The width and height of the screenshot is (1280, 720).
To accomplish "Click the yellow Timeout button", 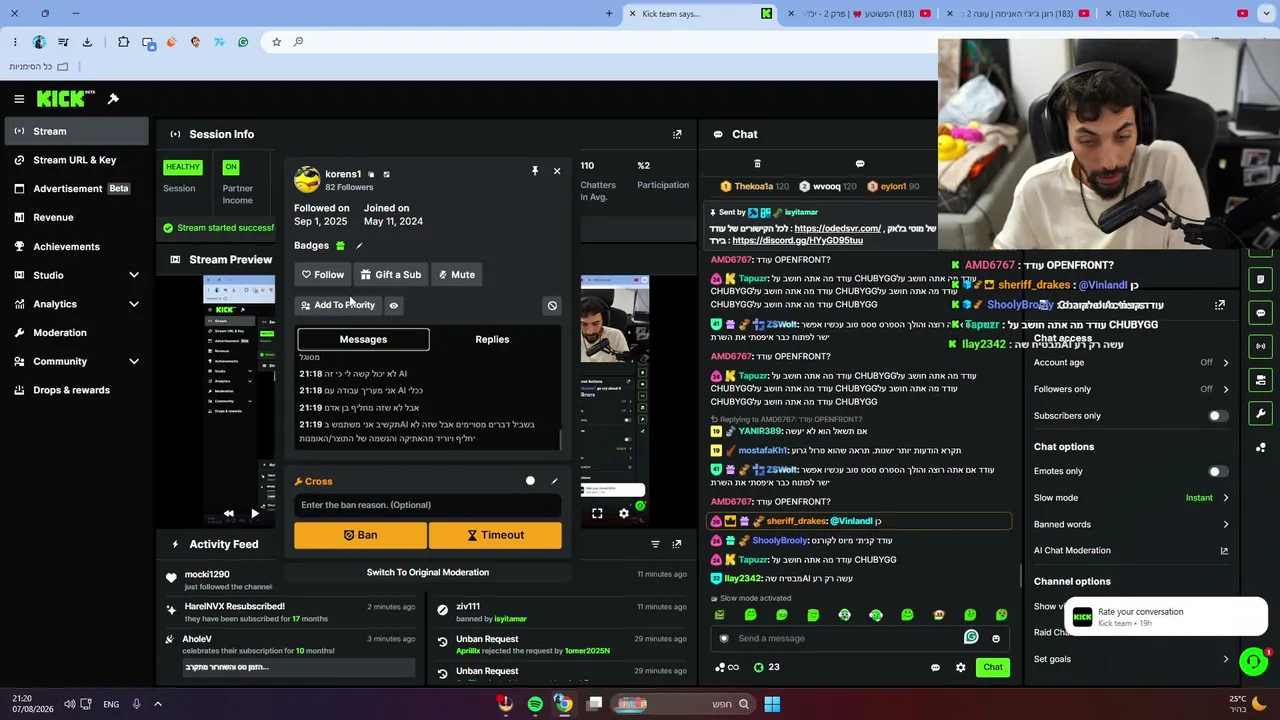I will (495, 535).
